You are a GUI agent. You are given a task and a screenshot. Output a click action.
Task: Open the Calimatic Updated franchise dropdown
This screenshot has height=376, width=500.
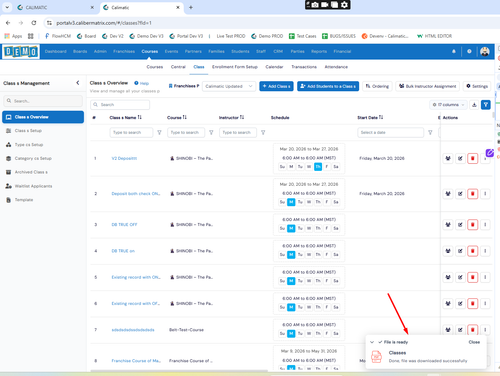tap(229, 86)
